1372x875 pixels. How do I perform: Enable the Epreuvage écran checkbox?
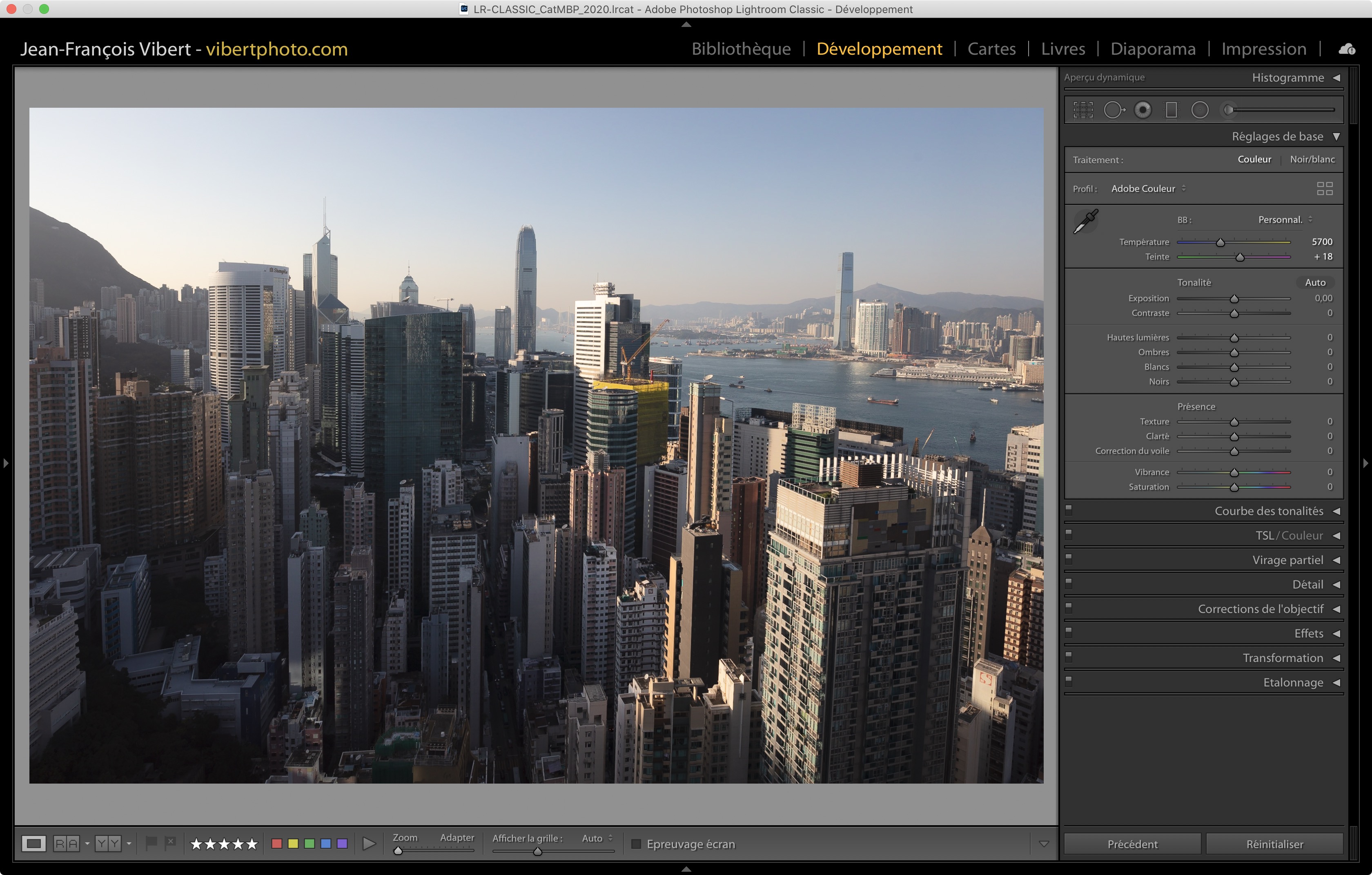(637, 844)
